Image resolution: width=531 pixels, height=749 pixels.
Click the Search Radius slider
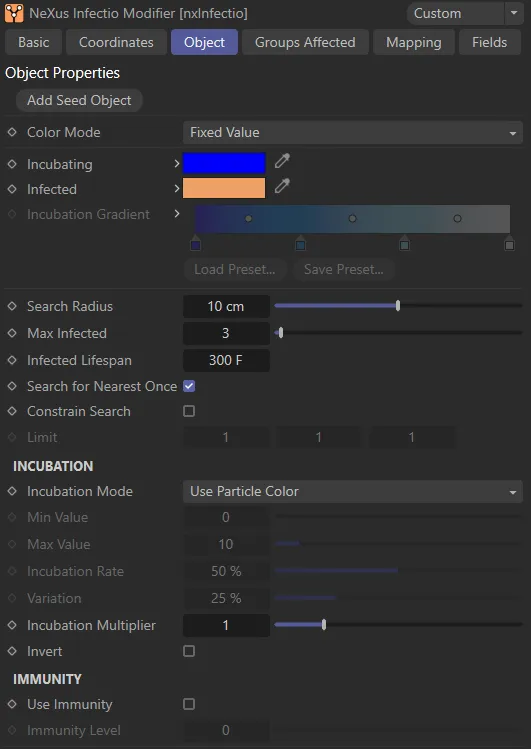(398, 306)
